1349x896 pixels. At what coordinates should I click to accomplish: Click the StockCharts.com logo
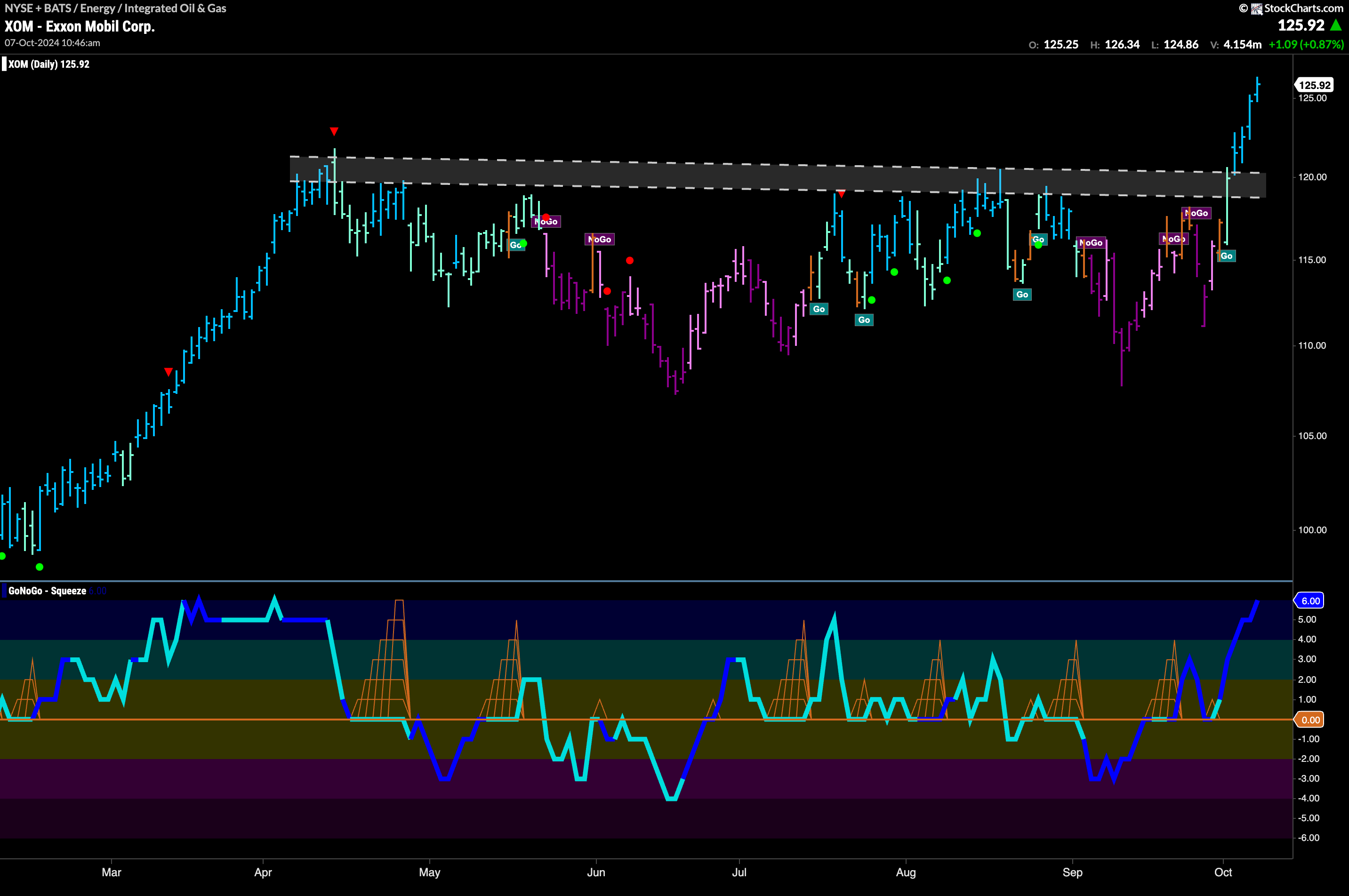click(1291, 8)
